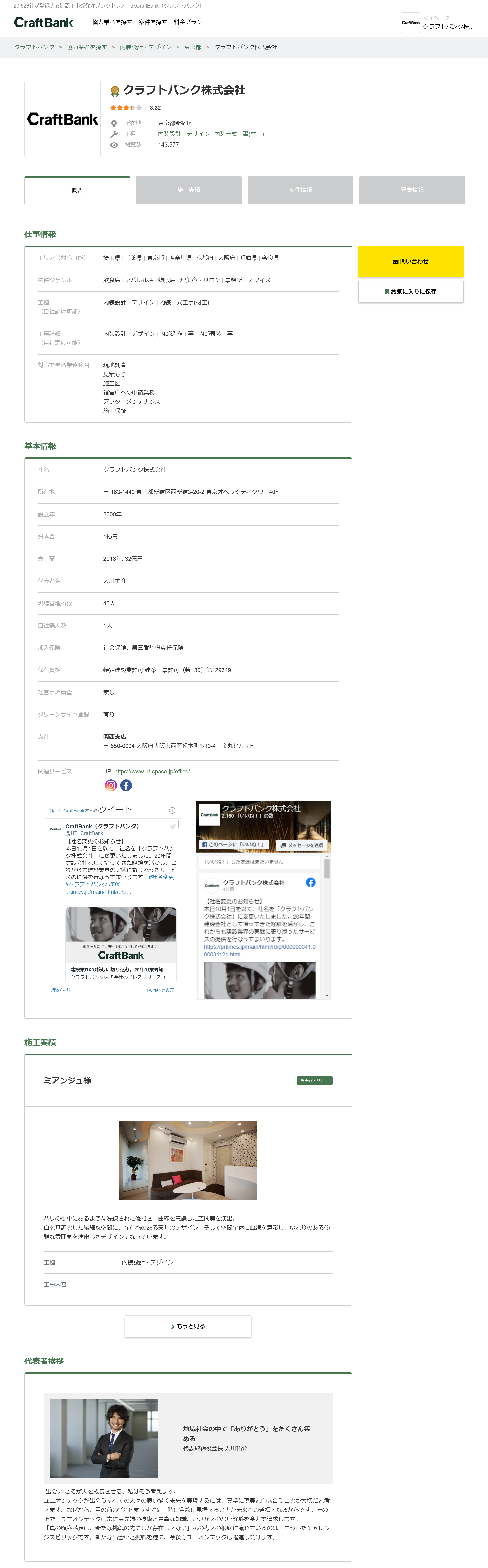Click the star rating icons

point(126,108)
